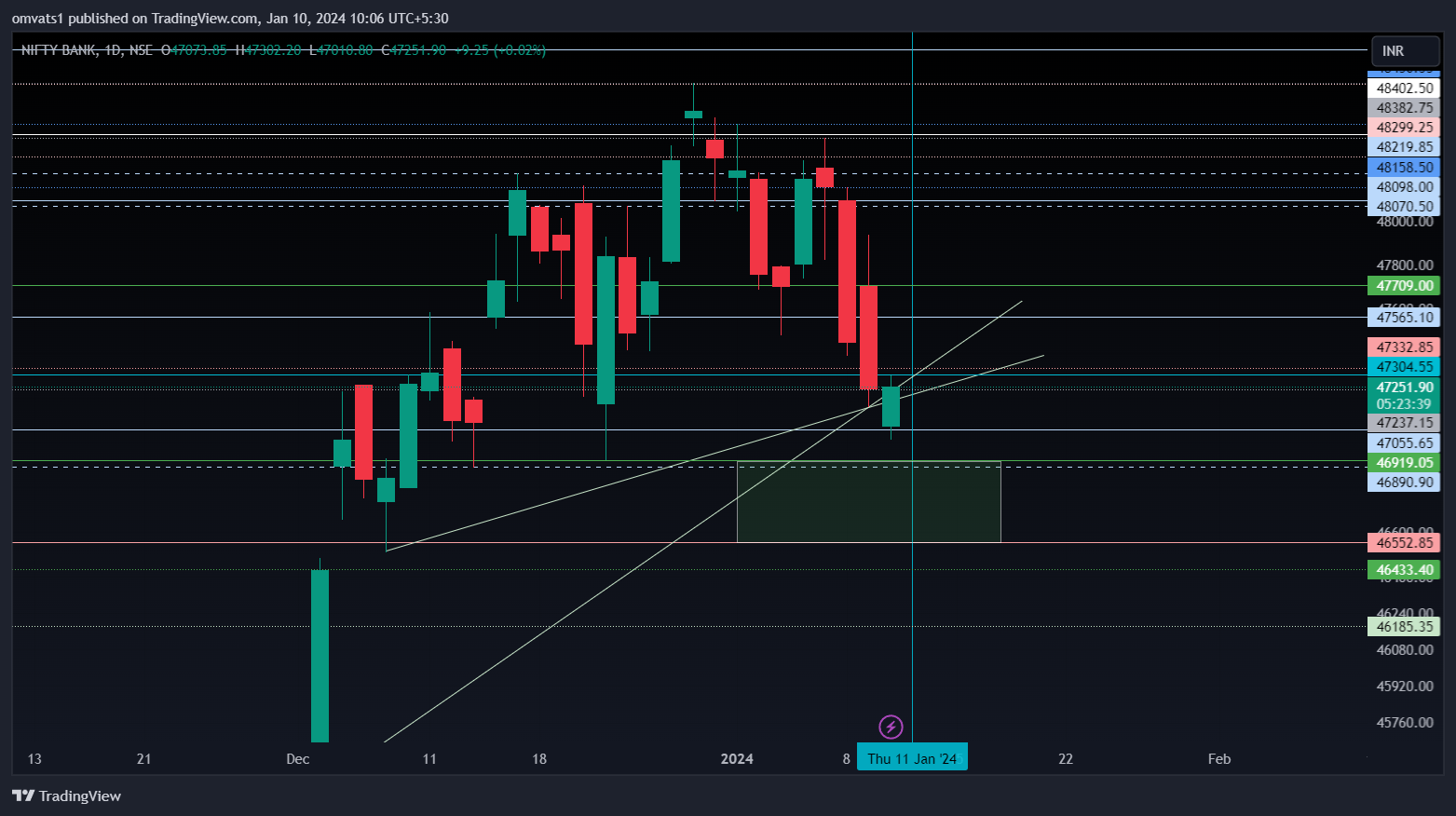Select the green shaded rectangle zone
Image resolution: width=1456 pixels, height=816 pixels.
(868, 502)
